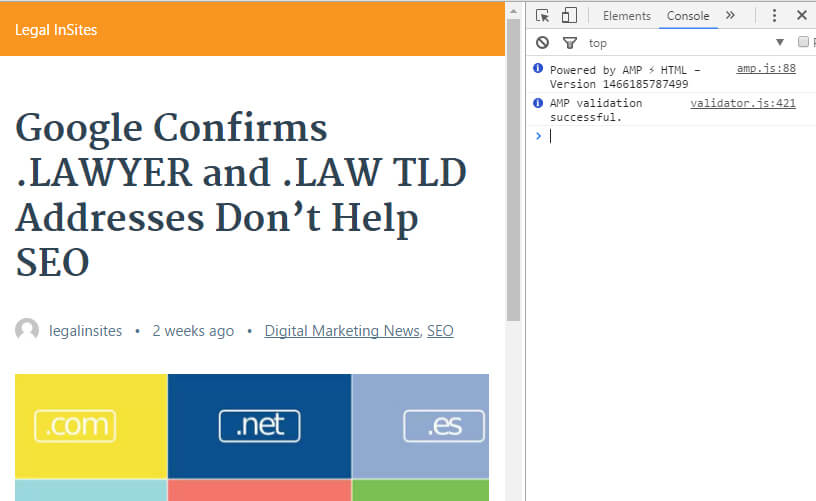The width and height of the screenshot is (816, 501).
Task: Click the article headline about .LAWYER TLD
Action: tap(241, 194)
